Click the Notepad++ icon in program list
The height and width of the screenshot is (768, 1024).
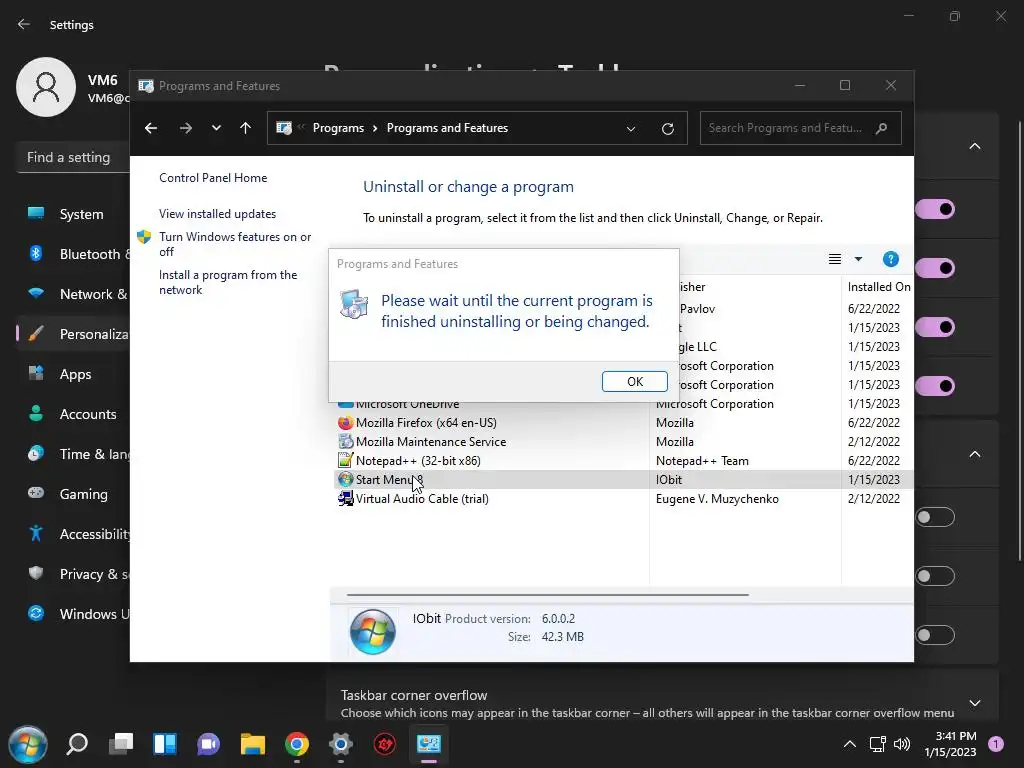[345, 460]
